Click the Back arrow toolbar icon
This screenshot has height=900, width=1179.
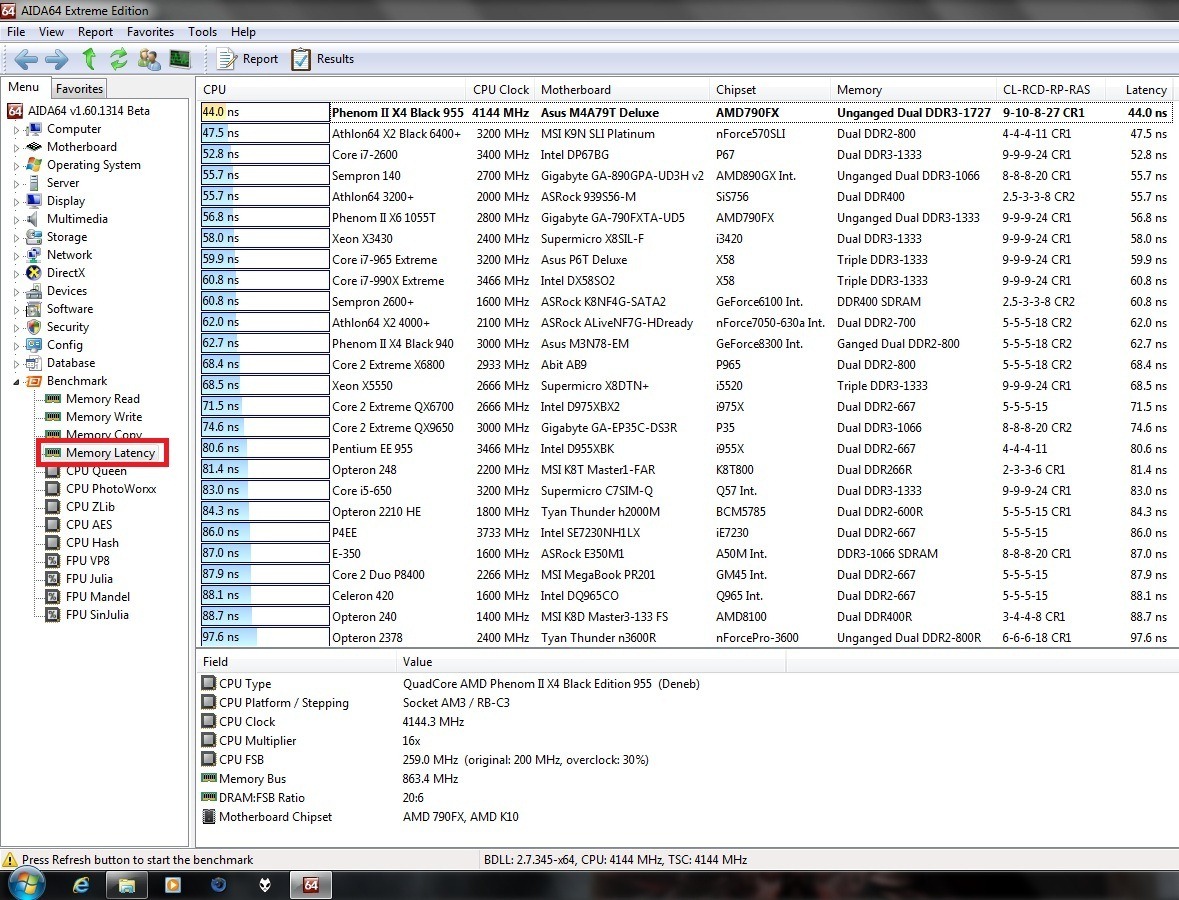pos(26,59)
